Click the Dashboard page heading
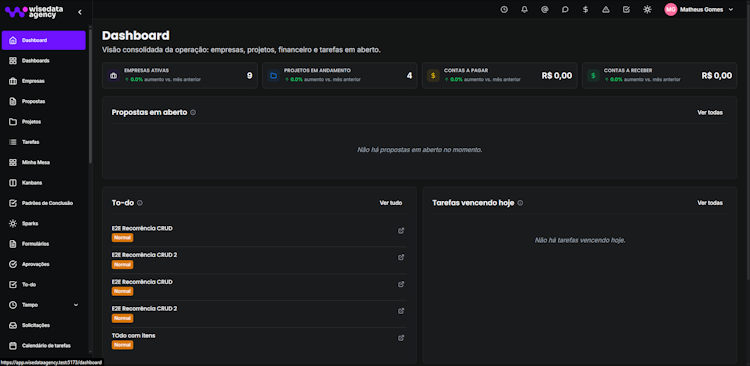This screenshot has width=750, height=366. pyautogui.click(x=136, y=35)
